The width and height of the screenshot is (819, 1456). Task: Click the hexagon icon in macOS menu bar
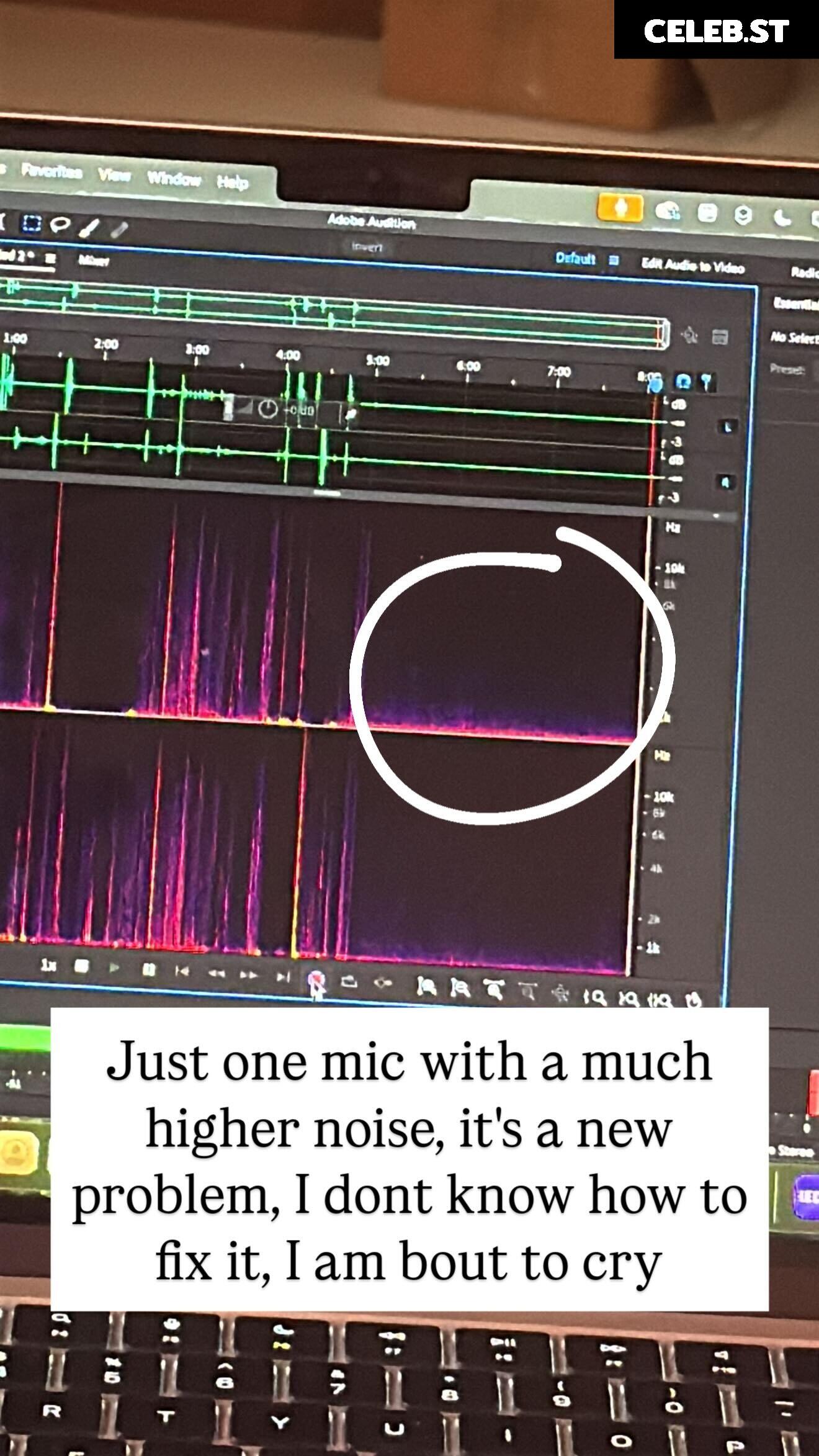[x=743, y=215]
